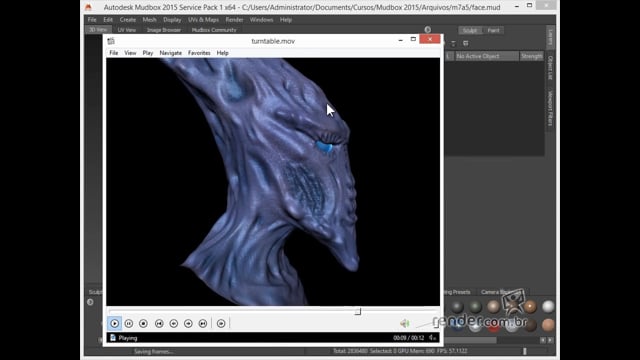Screen dimensions: 640x360
Task: Open Mudbox Edit menu
Action: pyautogui.click(x=108, y=20)
